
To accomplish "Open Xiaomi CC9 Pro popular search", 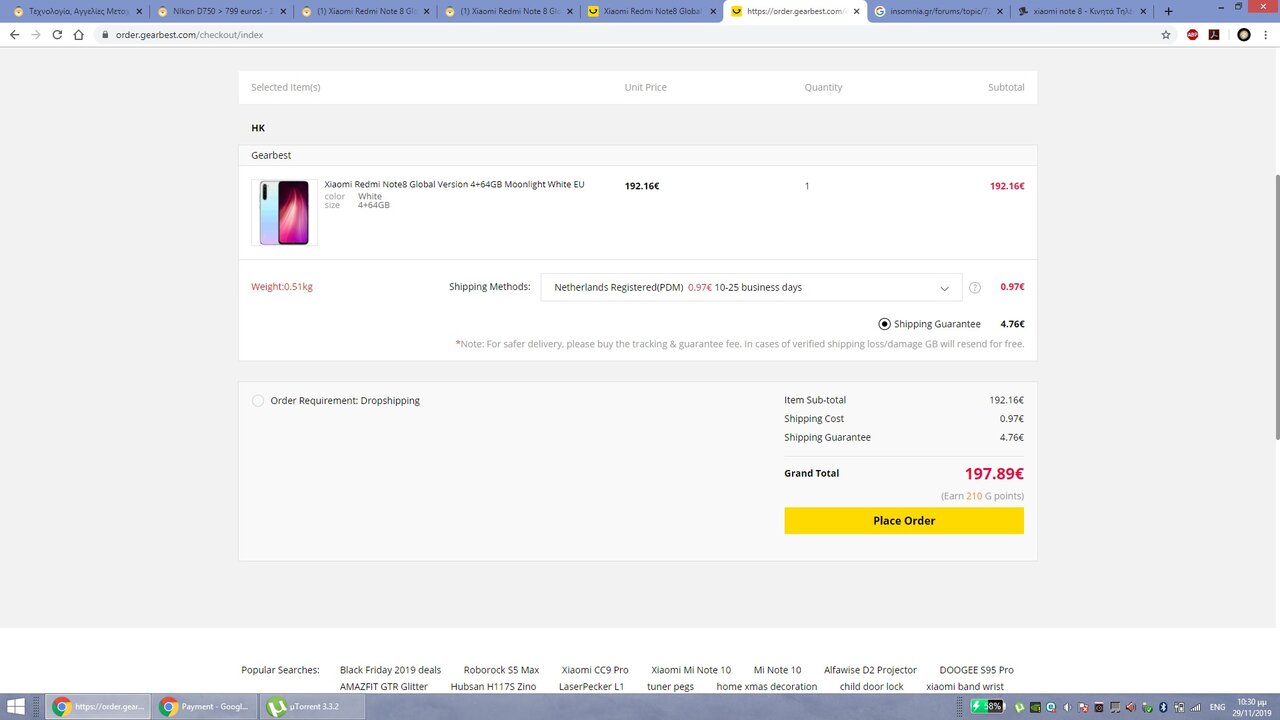I will (x=595, y=670).
